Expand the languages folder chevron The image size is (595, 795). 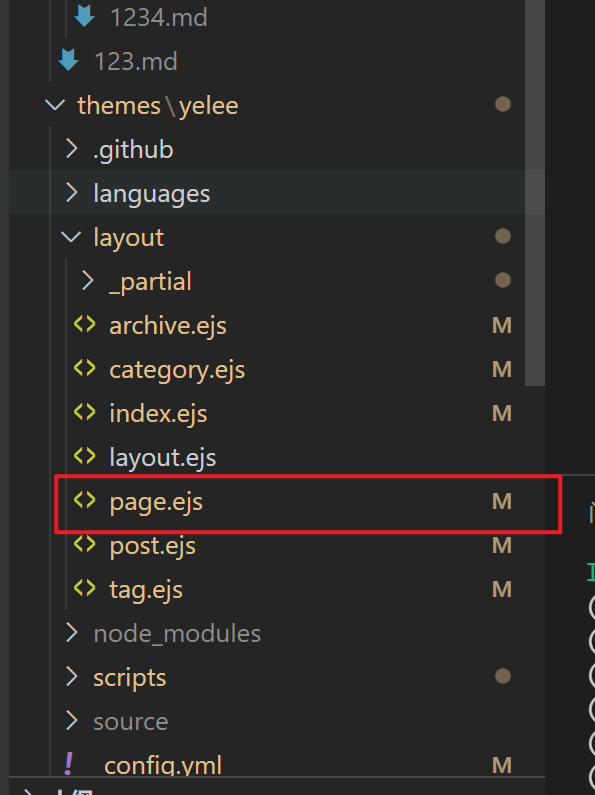[x=71, y=193]
